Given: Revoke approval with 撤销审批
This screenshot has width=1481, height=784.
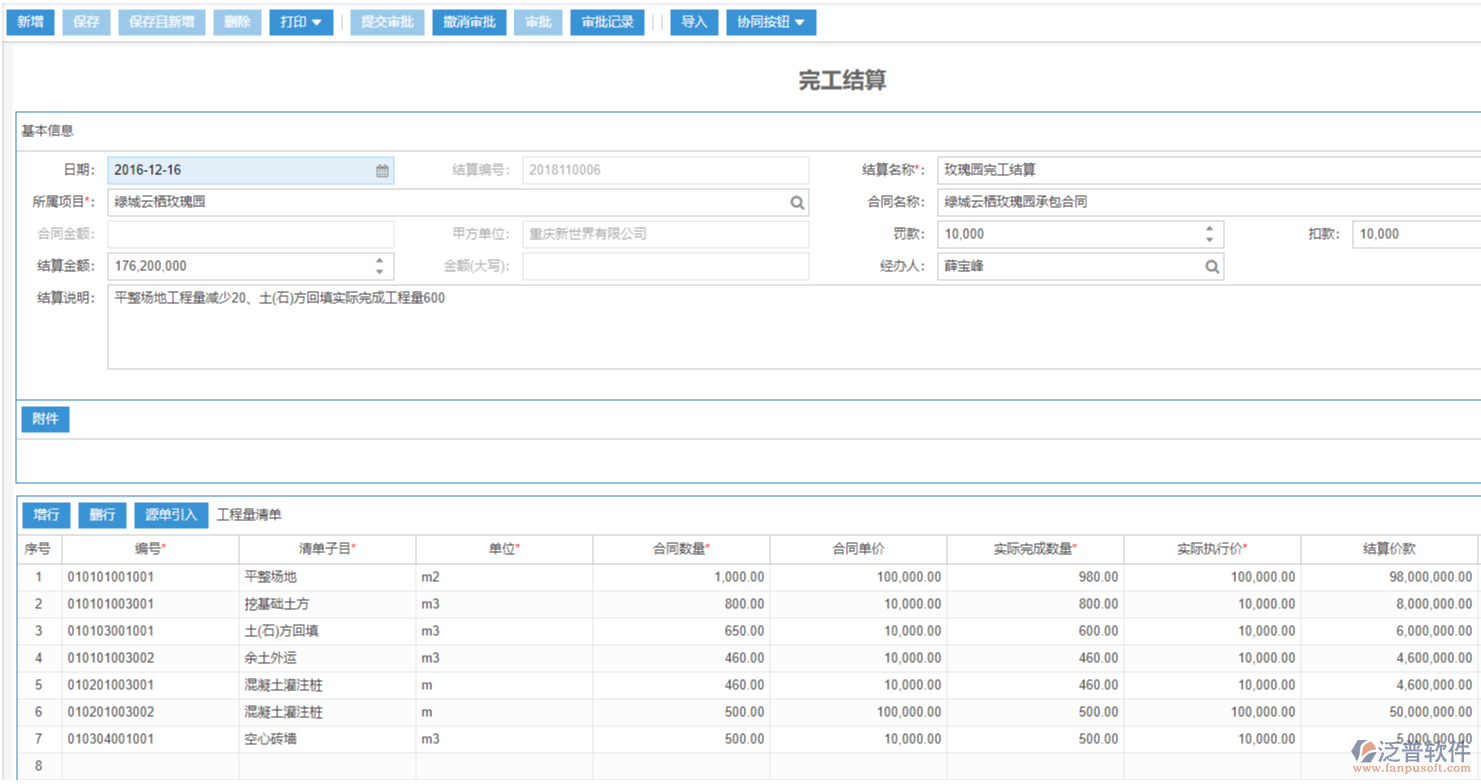Looking at the screenshot, I should coord(468,22).
